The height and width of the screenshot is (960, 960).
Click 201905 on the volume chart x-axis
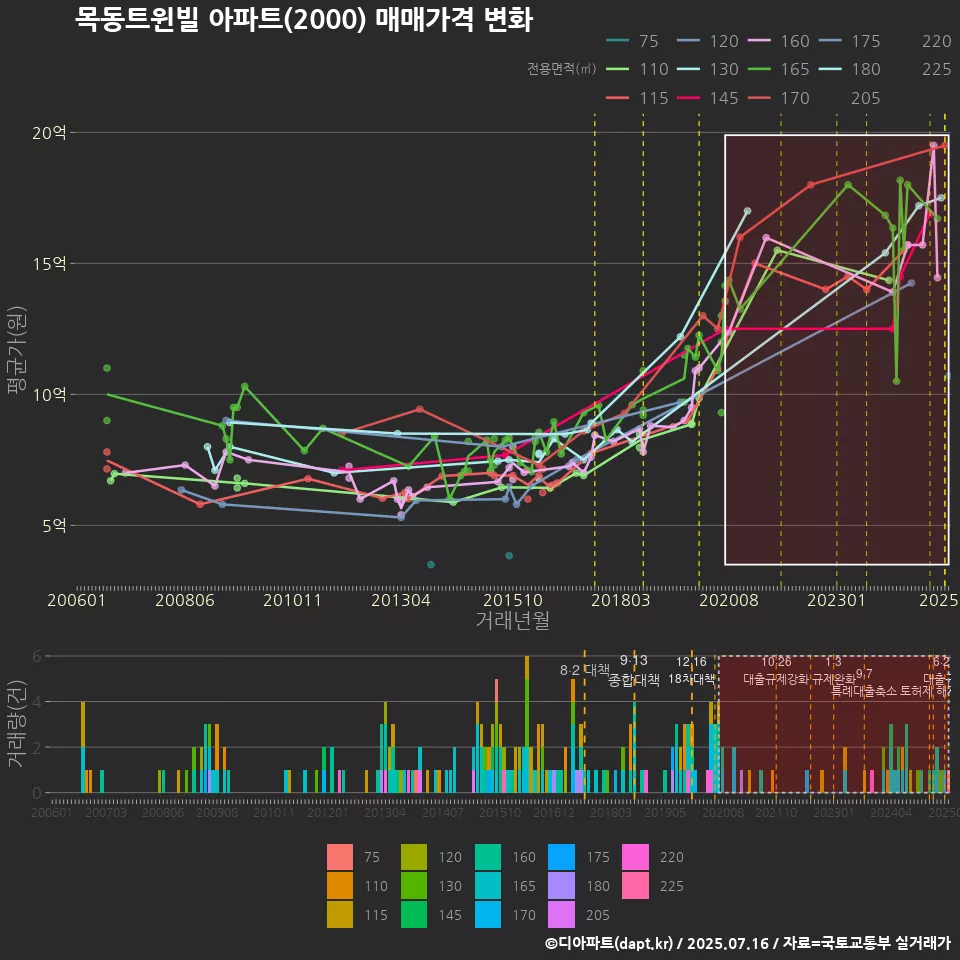(665, 812)
